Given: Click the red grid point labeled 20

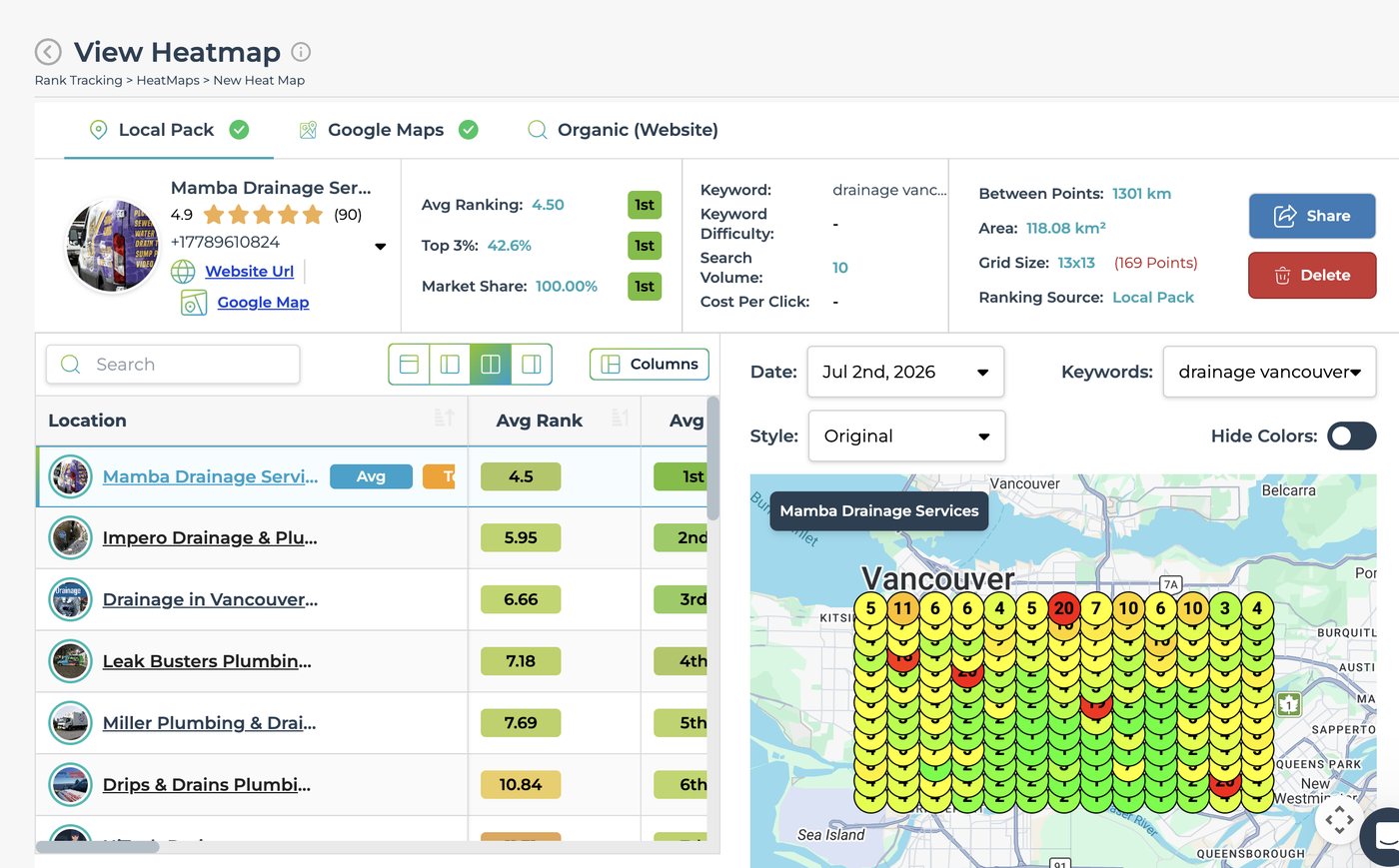Looking at the screenshot, I should click(x=1063, y=608).
